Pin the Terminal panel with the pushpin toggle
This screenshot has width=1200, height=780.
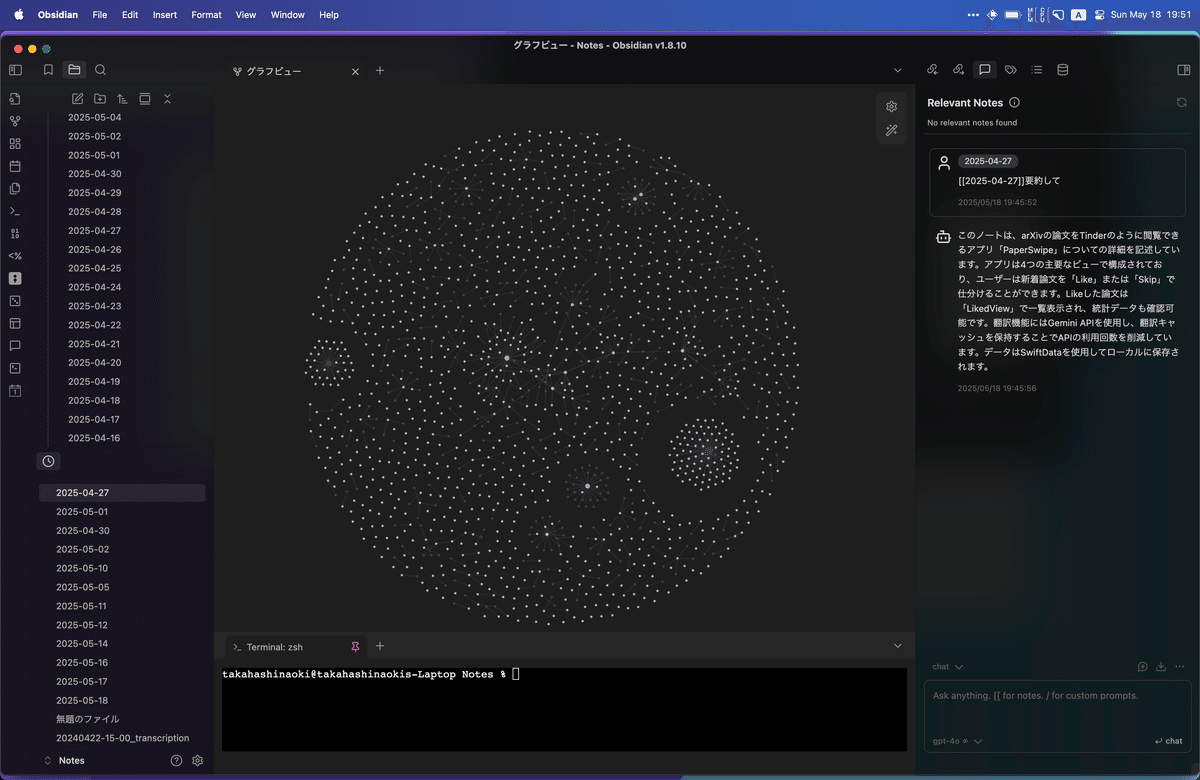(x=355, y=646)
